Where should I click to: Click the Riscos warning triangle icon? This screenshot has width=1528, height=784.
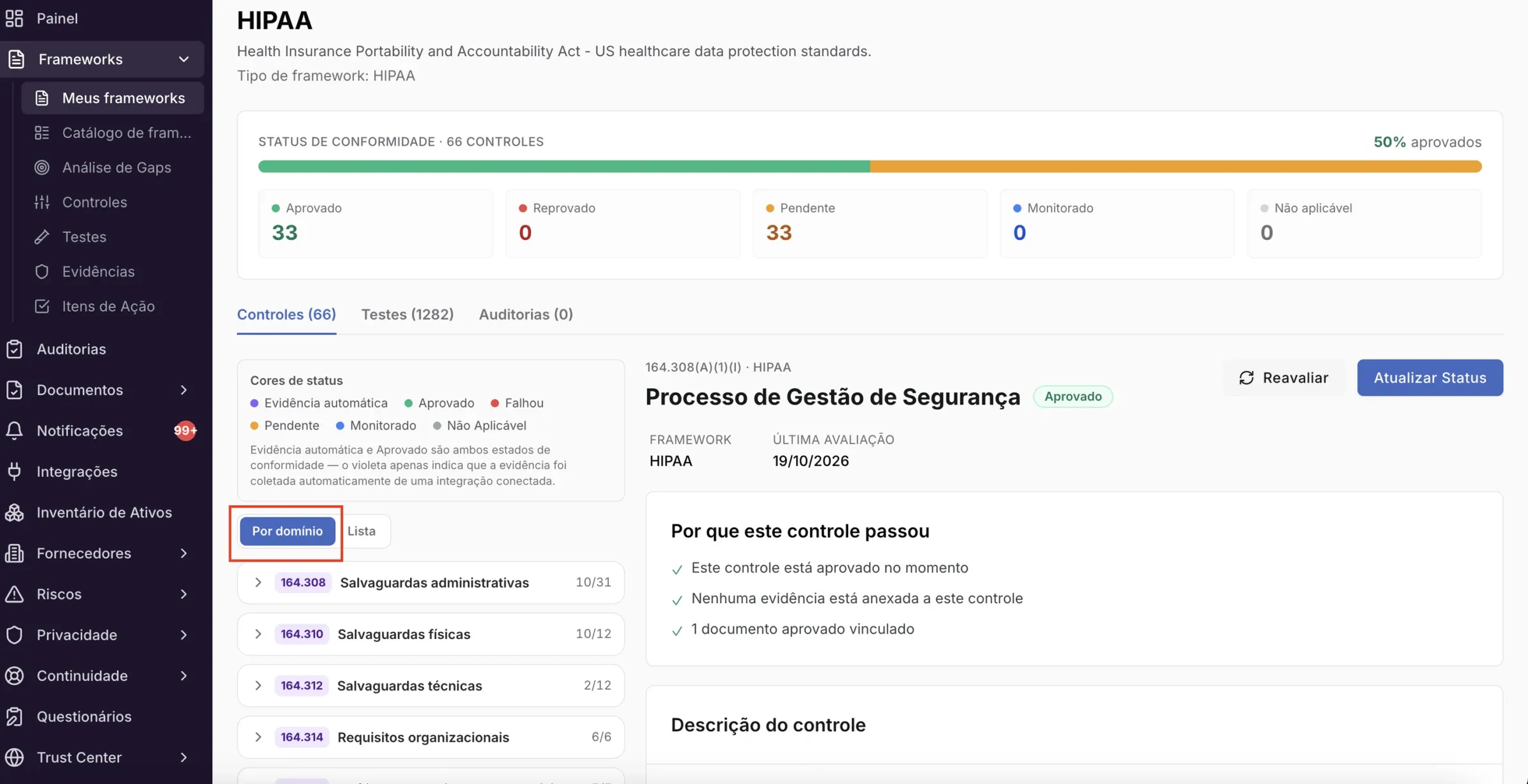click(15, 594)
